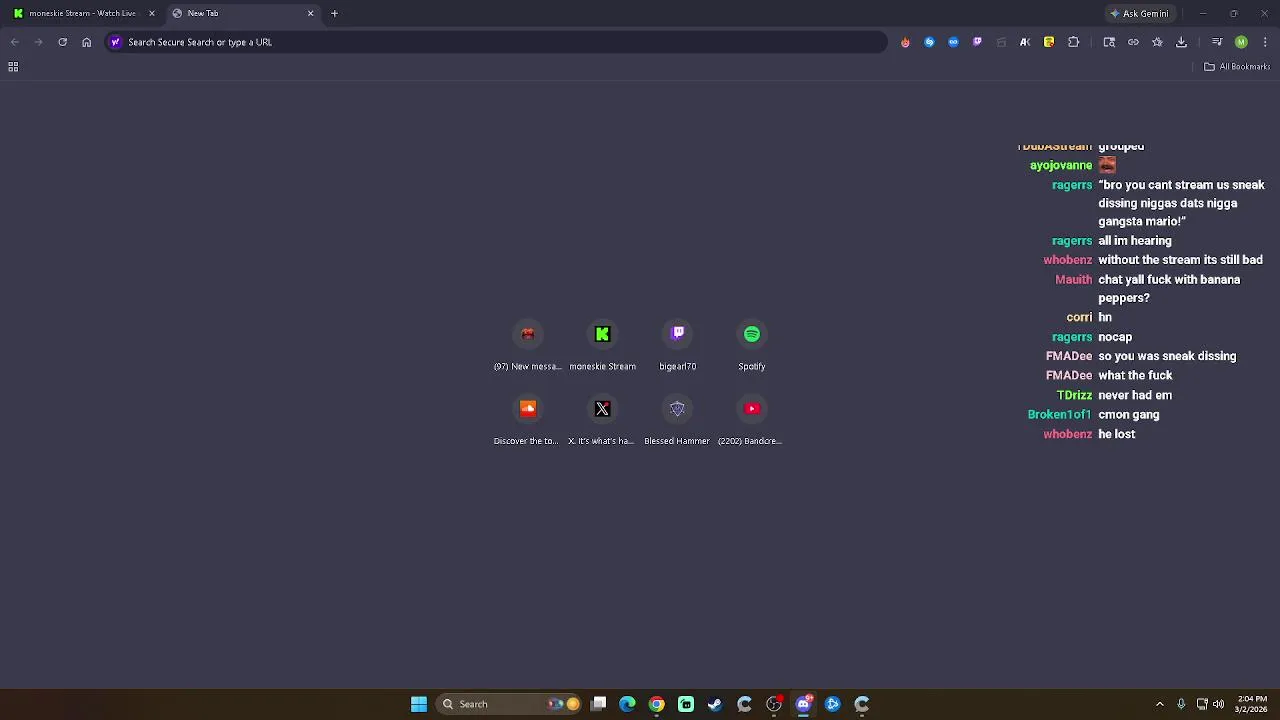The height and width of the screenshot is (720, 1280).
Task: Bookmark this tab with the star icon
Action: 1157,42
